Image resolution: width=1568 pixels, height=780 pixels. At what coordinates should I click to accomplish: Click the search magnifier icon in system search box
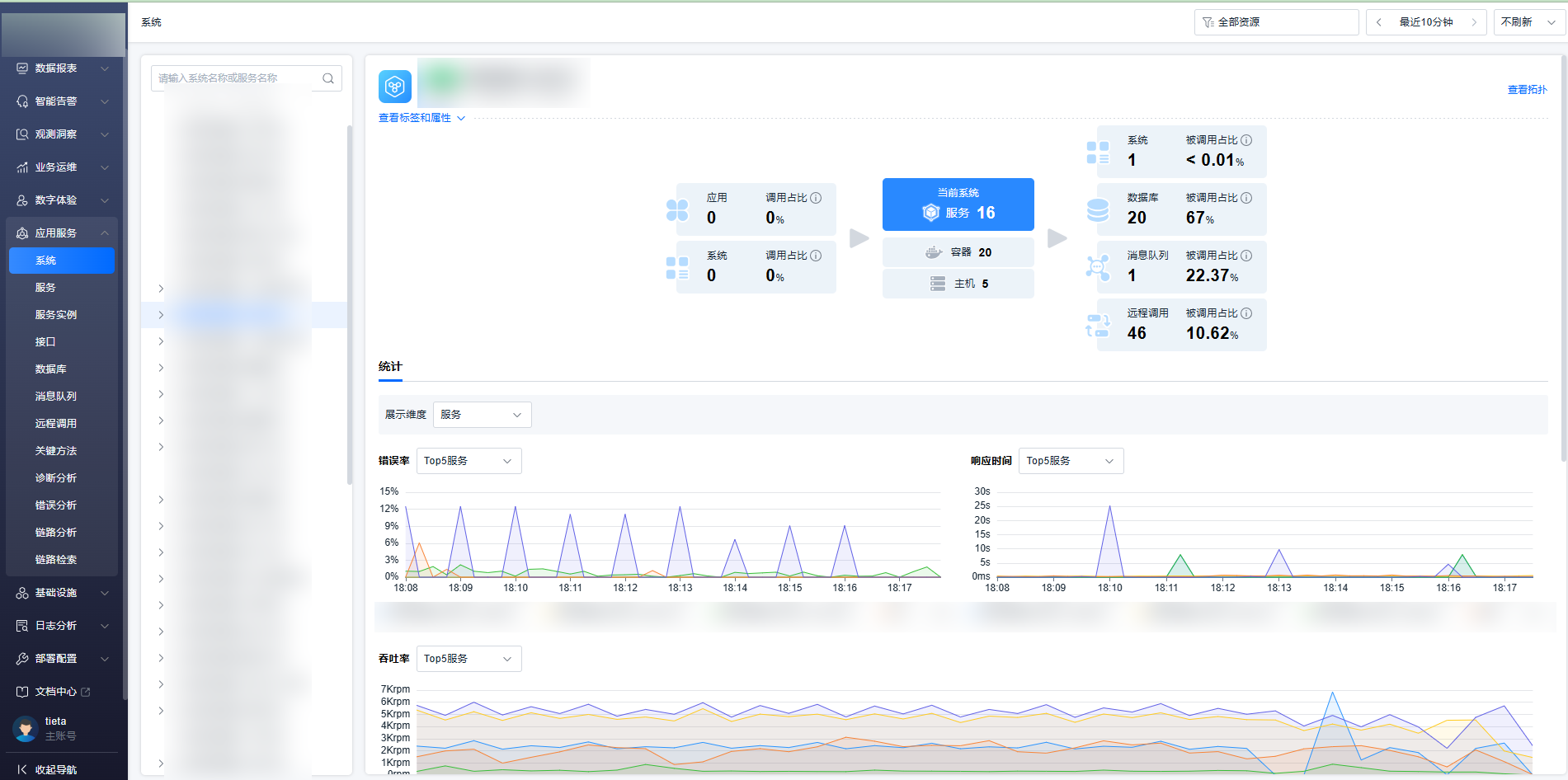(327, 78)
